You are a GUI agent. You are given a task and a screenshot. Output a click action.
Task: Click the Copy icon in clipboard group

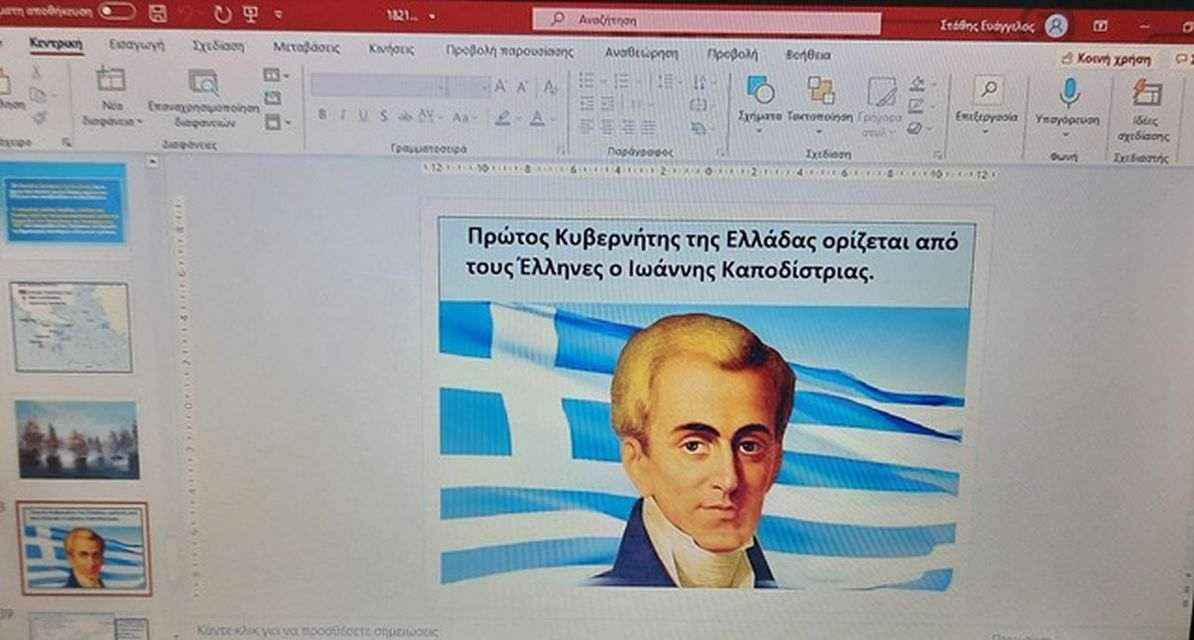point(37,94)
